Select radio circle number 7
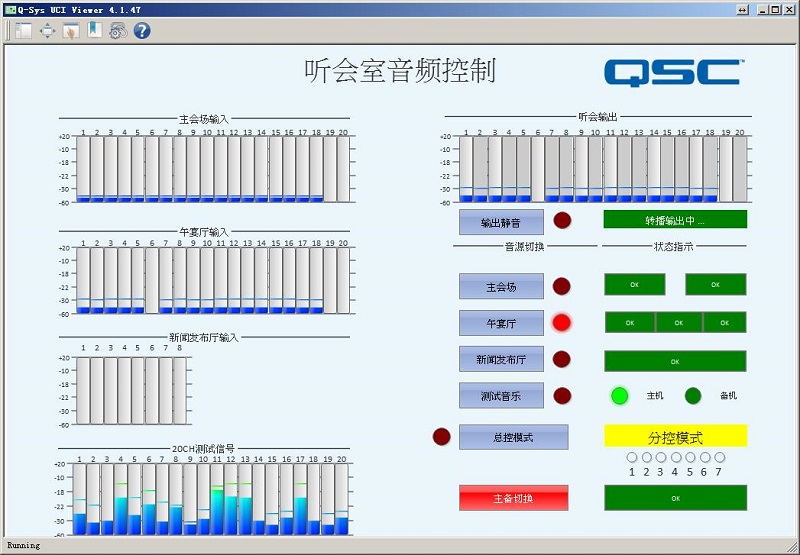 coord(719,458)
